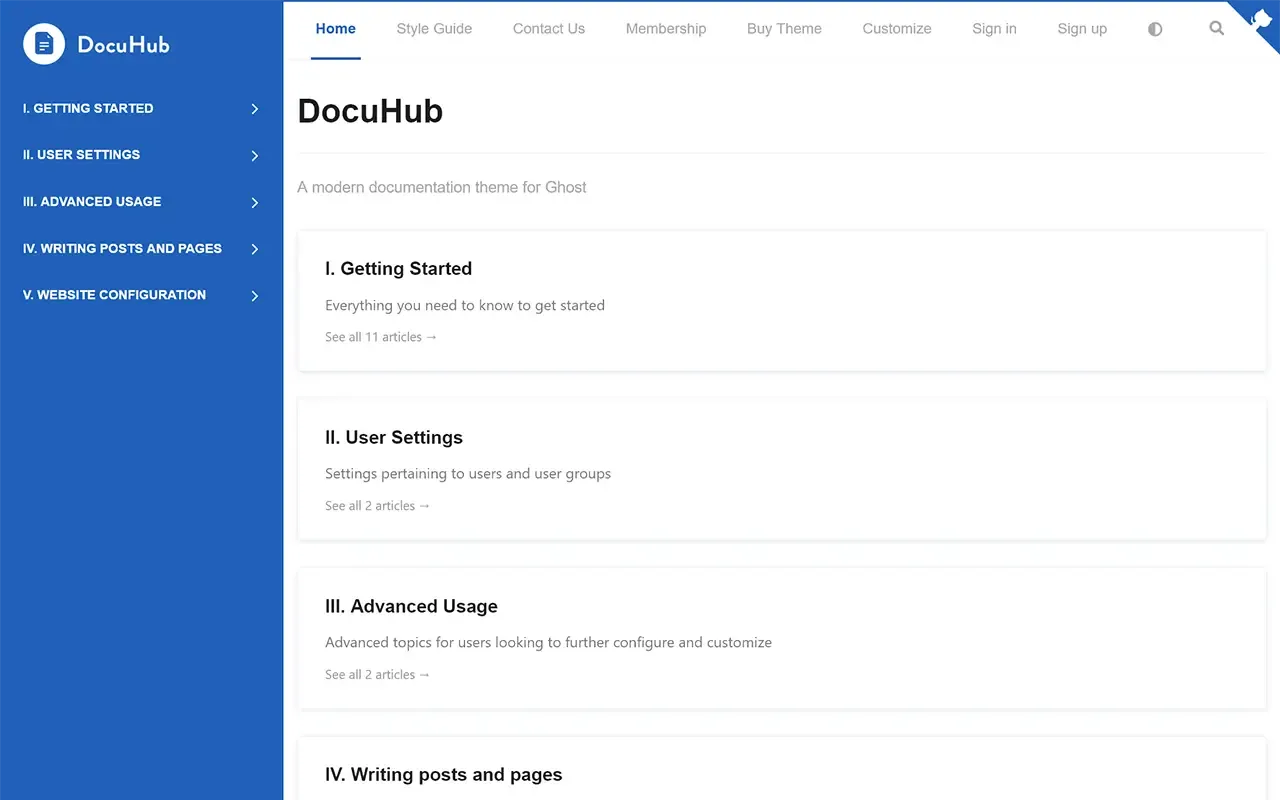
Task: Open the Membership nav item
Action: pyautogui.click(x=666, y=29)
